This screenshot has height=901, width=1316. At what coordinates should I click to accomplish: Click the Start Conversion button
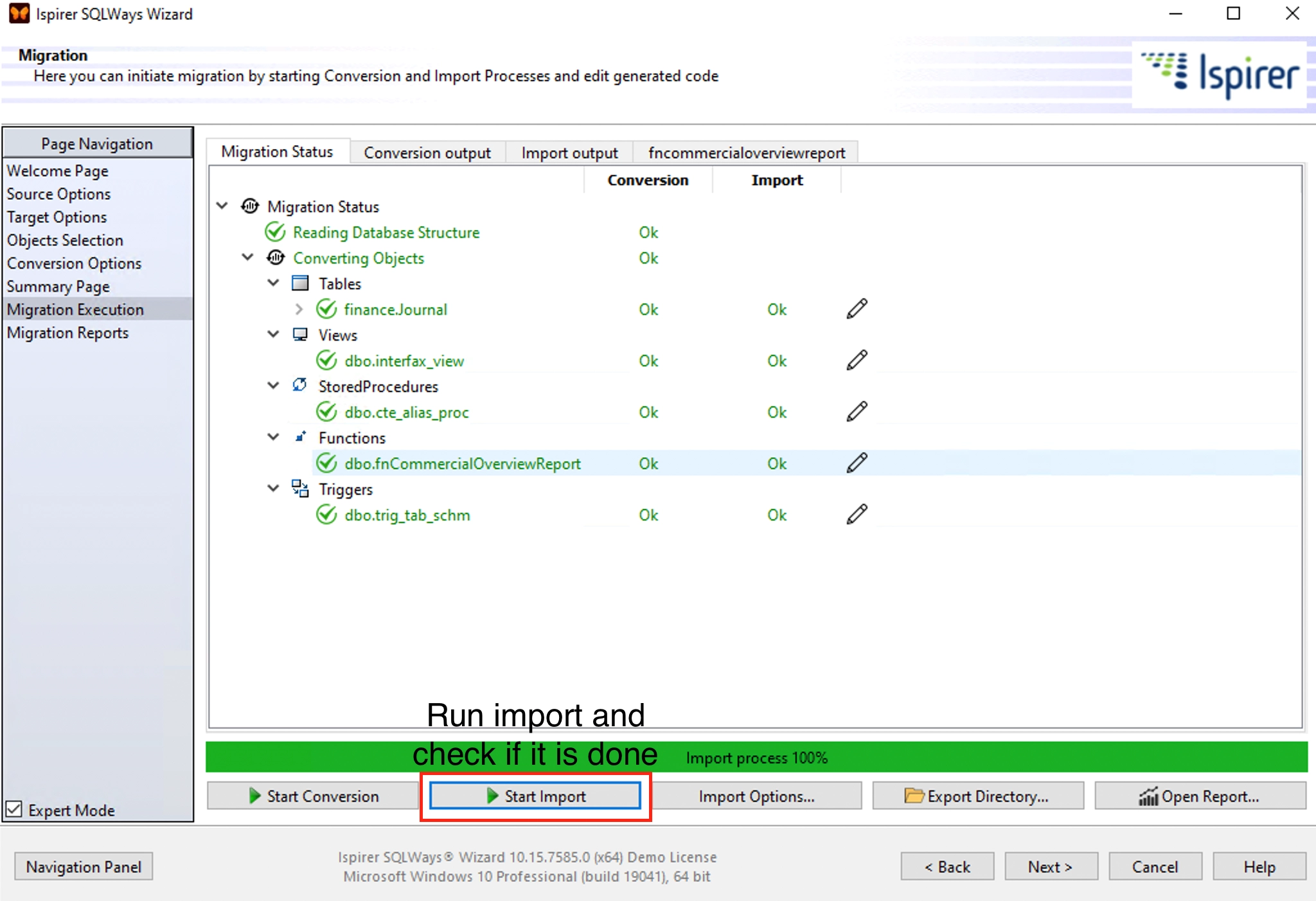(x=313, y=796)
